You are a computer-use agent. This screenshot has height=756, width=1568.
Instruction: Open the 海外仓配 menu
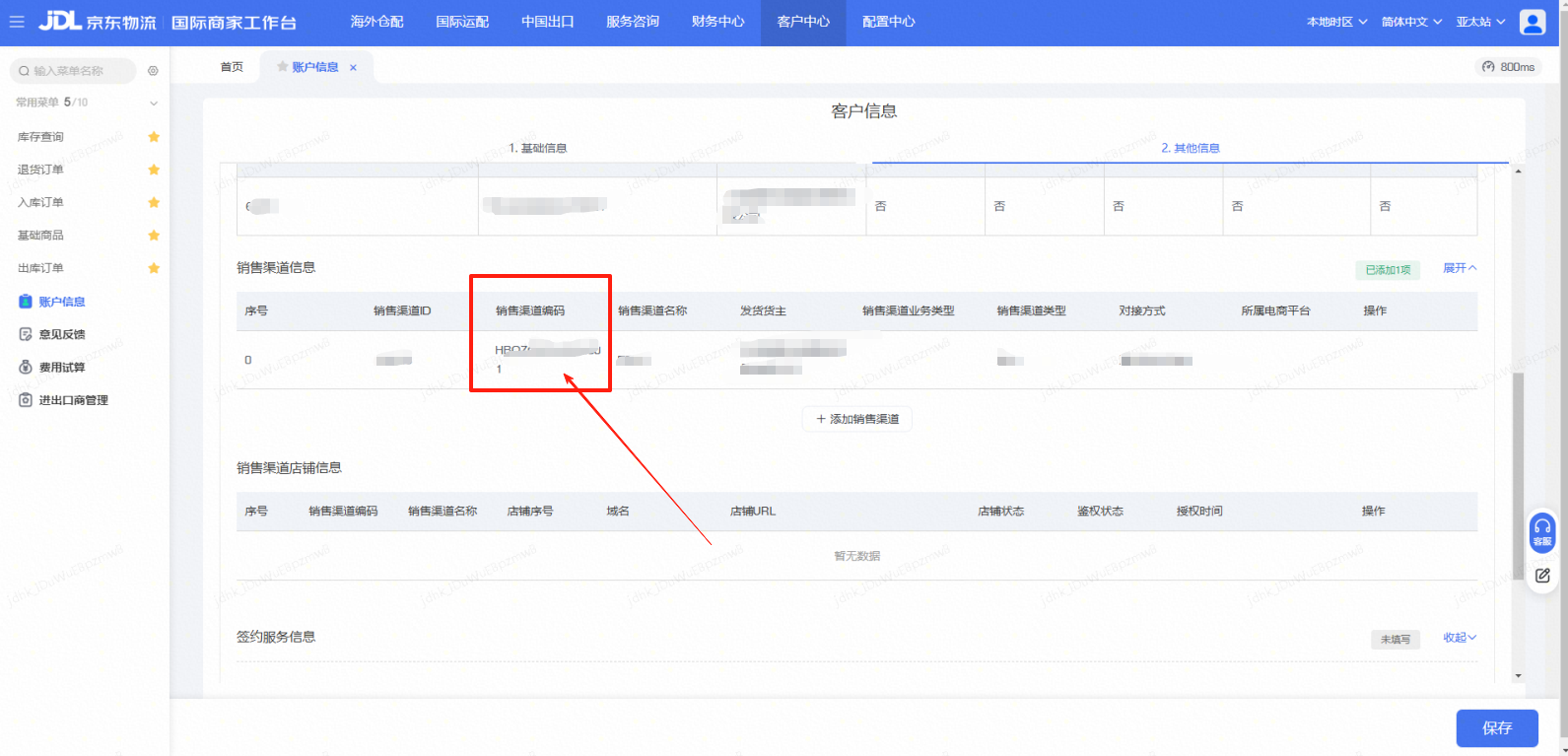[x=377, y=22]
